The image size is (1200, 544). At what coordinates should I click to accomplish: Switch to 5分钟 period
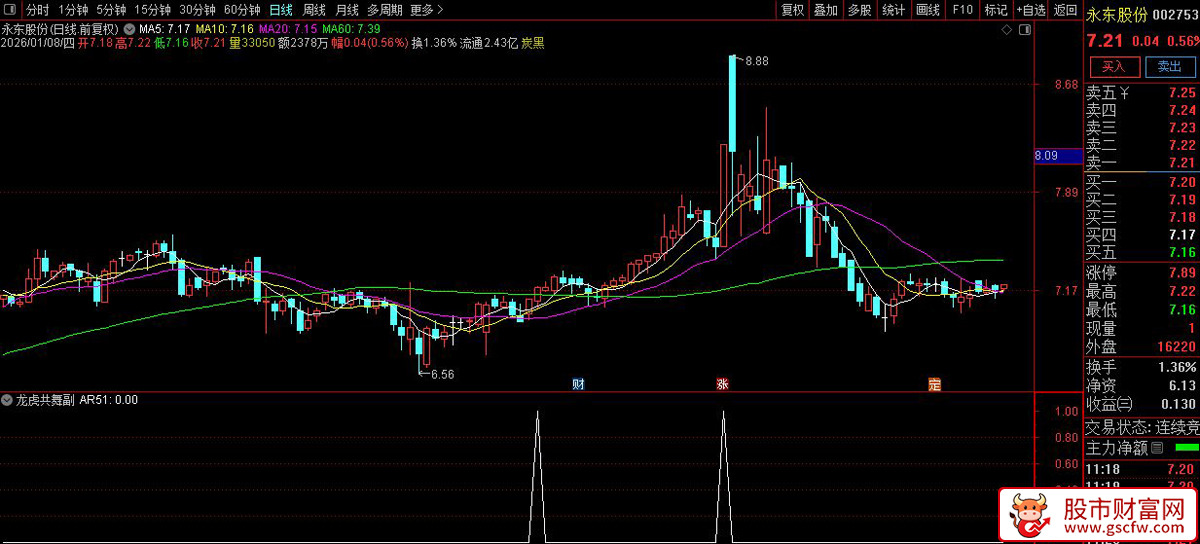(111, 10)
